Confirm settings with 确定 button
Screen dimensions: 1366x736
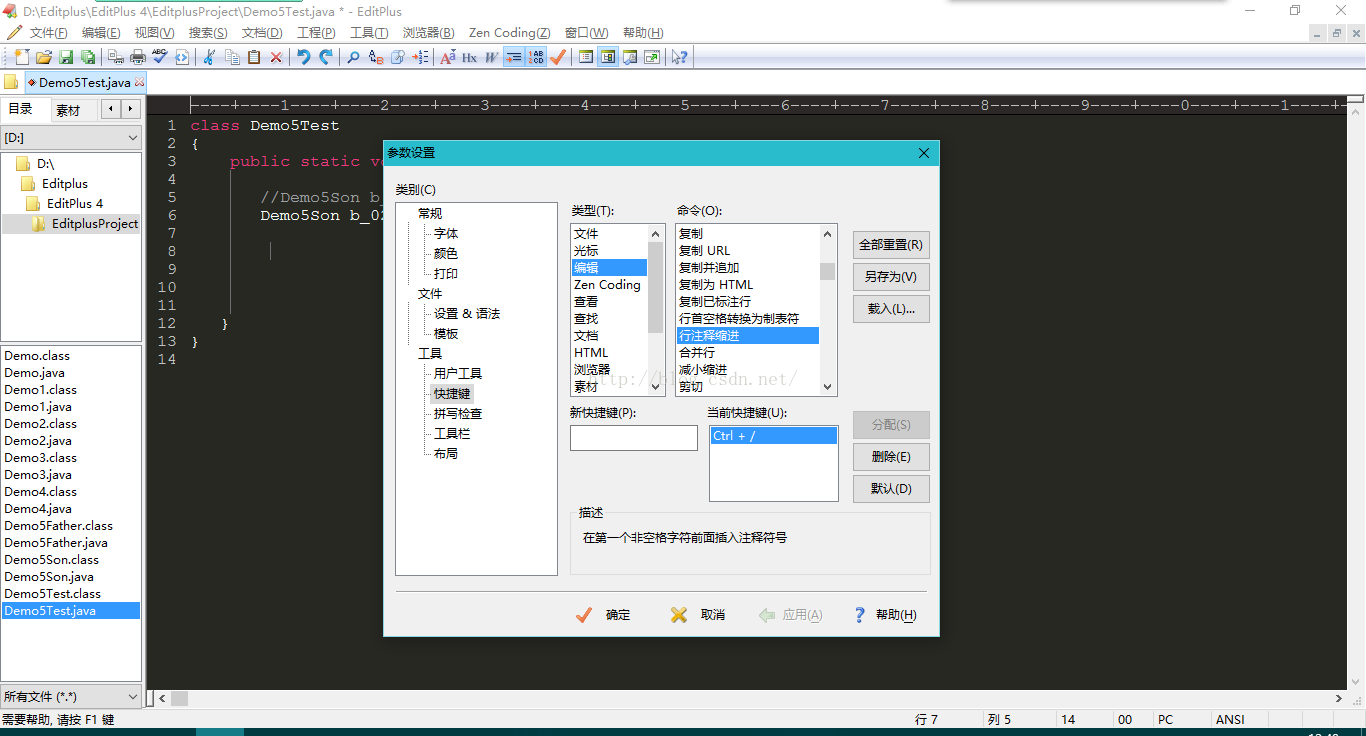(604, 615)
